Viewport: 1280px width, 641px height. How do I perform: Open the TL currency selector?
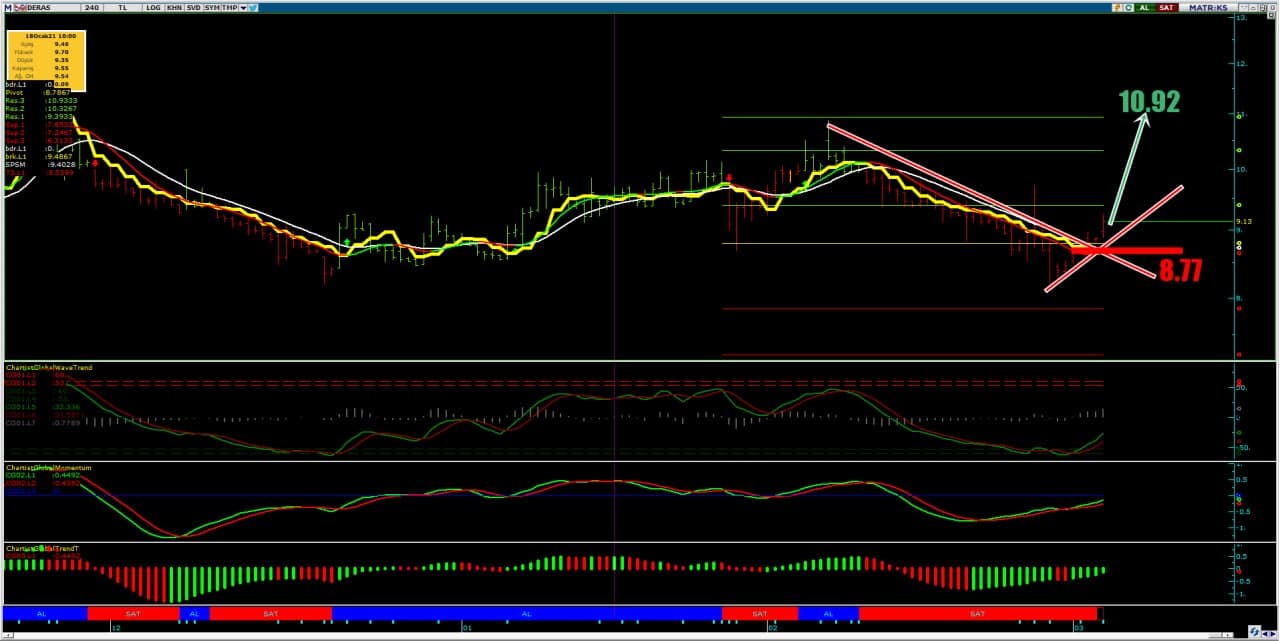[x=122, y=7]
